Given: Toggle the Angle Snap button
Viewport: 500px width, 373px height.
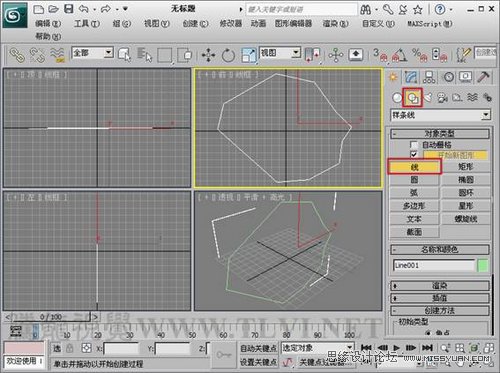Looking at the screenshot, I should click(x=400, y=55).
